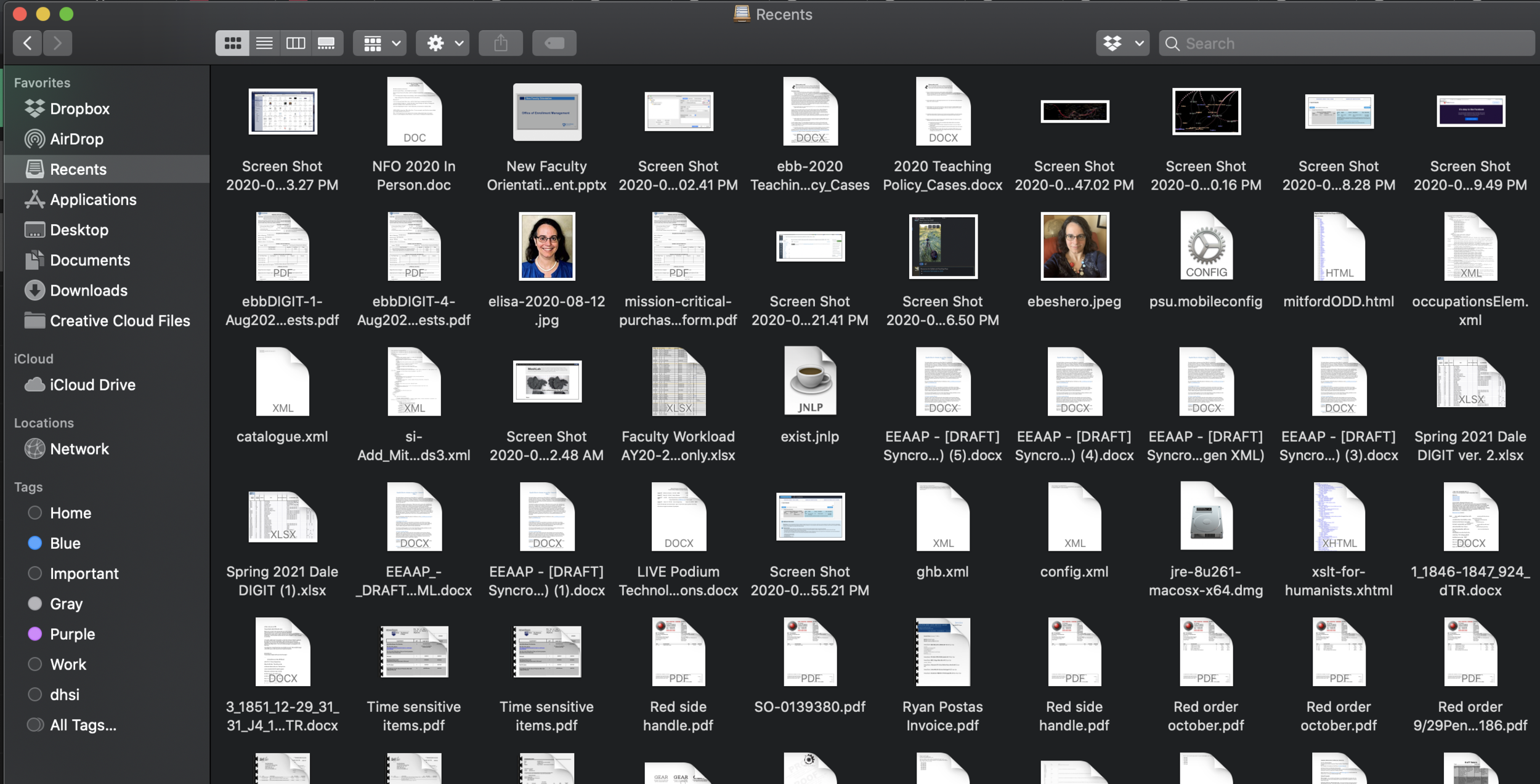Open Documents folder in sidebar
This screenshot has height=784, width=1540.
[89, 260]
